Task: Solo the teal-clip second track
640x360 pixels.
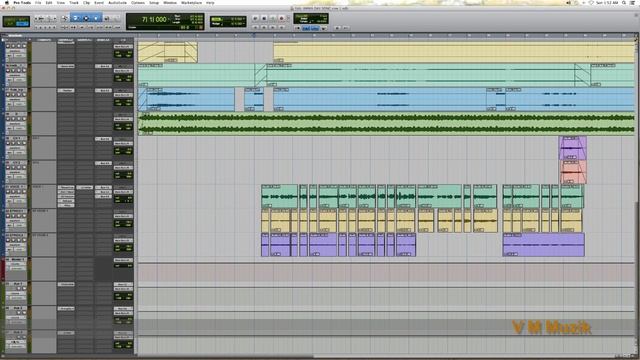Action: (19, 71)
